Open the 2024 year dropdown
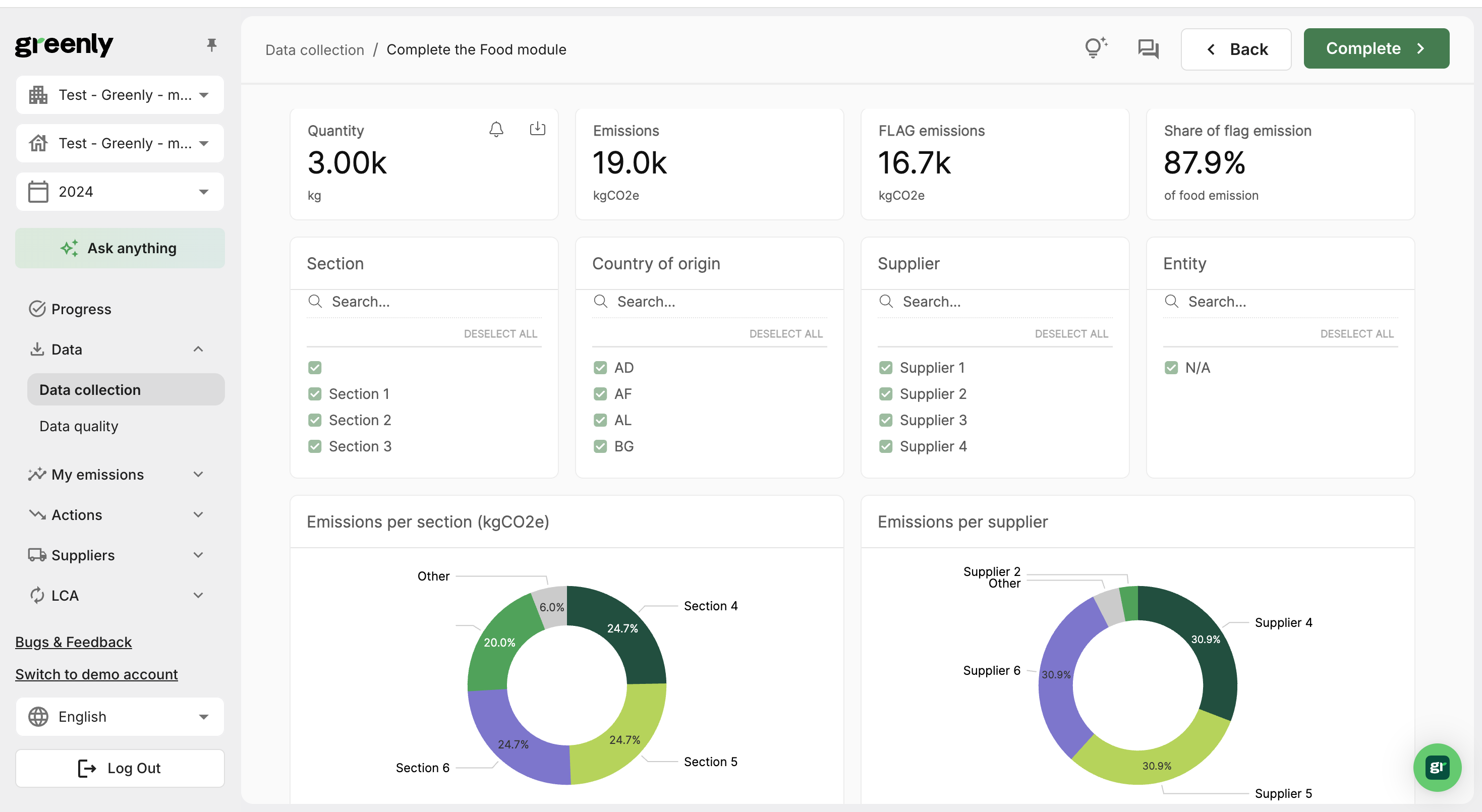 pos(120,192)
